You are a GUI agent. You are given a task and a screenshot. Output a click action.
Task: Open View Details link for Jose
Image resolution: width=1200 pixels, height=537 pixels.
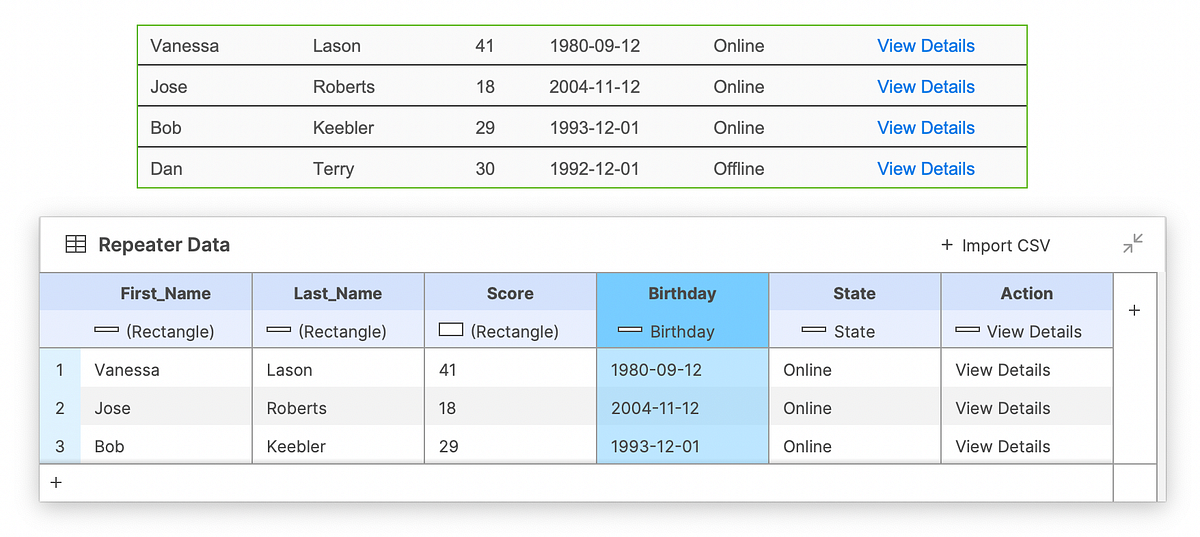(x=926, y=87)
